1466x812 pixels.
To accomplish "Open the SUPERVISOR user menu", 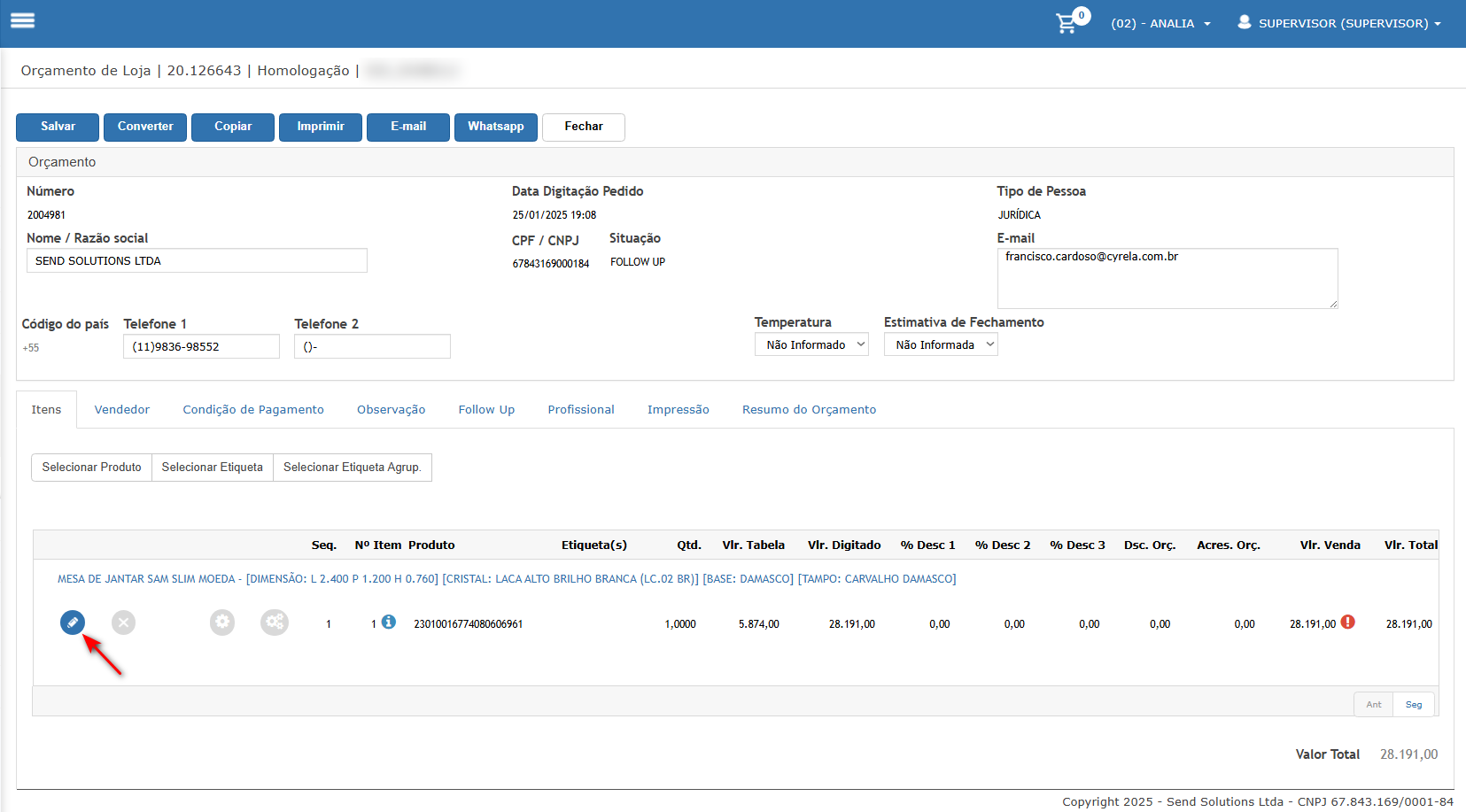I will pyautogui.click(x=1339, y=24).
